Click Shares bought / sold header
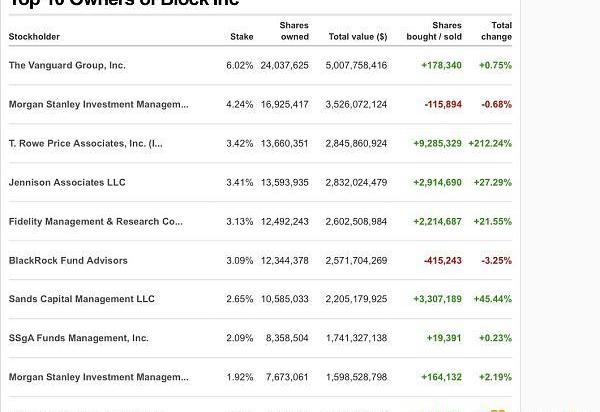600x412 pixels. coord(439,31)
